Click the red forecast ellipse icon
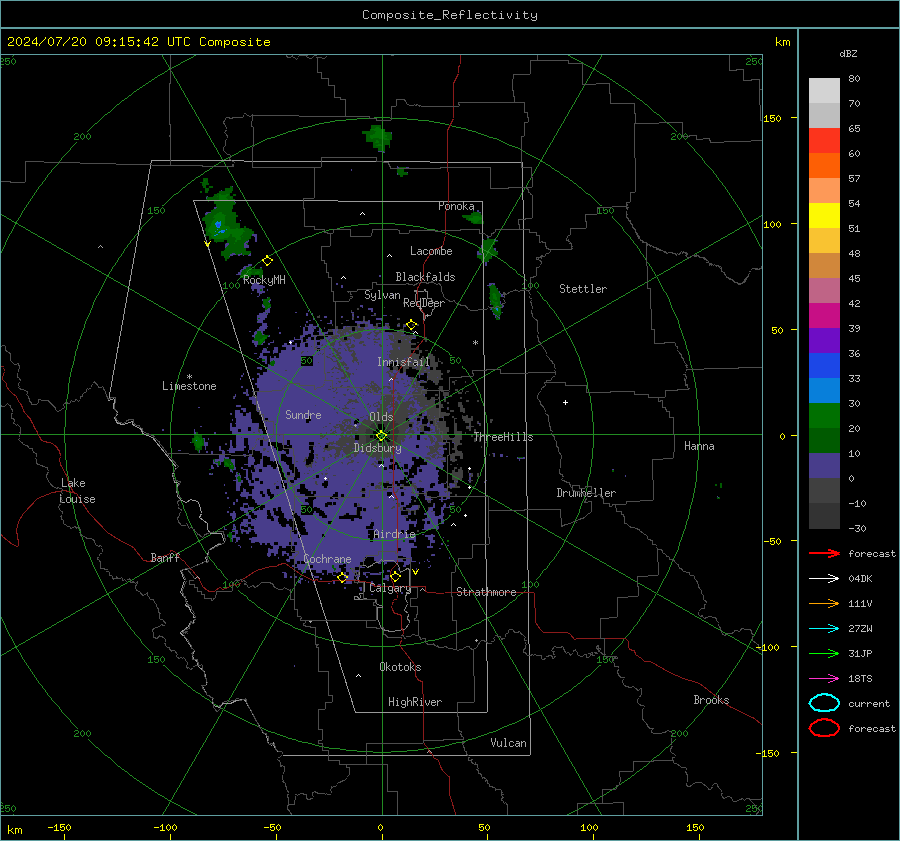Viewport: 900px width, 841px height. click(824, 728)
